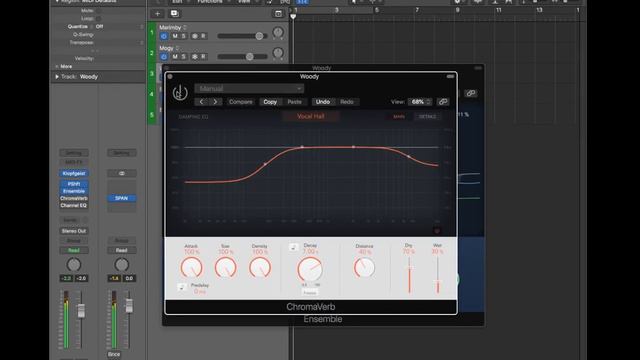Open the SPAN plugin slot
This screenshot has height=360, width=640.
(x=122, y=198)
